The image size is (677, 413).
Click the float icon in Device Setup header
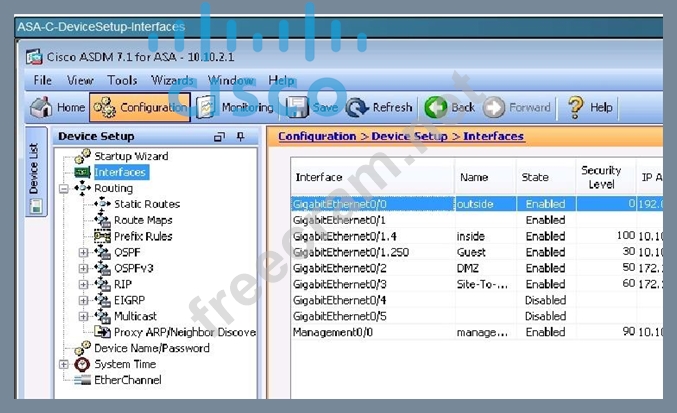(x=219, y=137)
